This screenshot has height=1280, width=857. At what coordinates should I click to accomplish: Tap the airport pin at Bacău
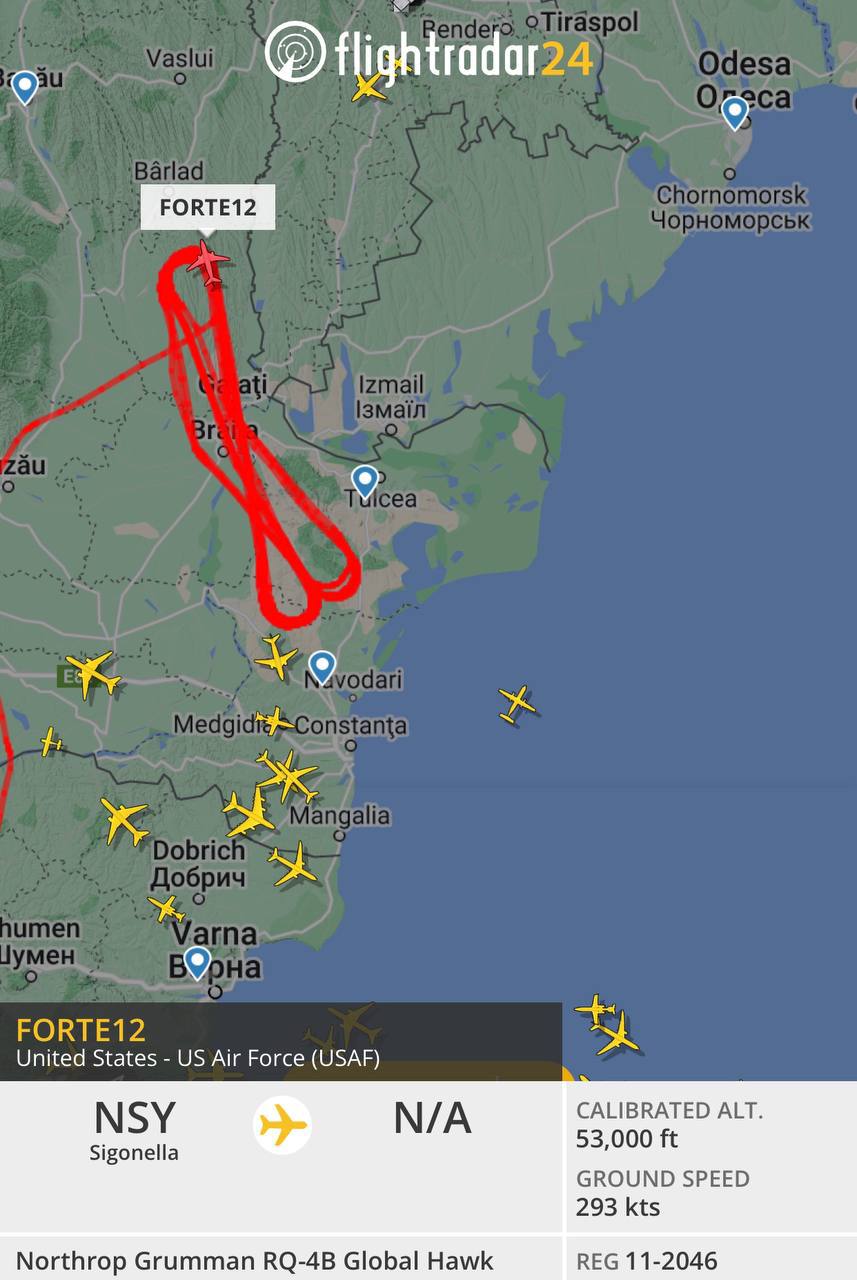click(x=24, y=87)
